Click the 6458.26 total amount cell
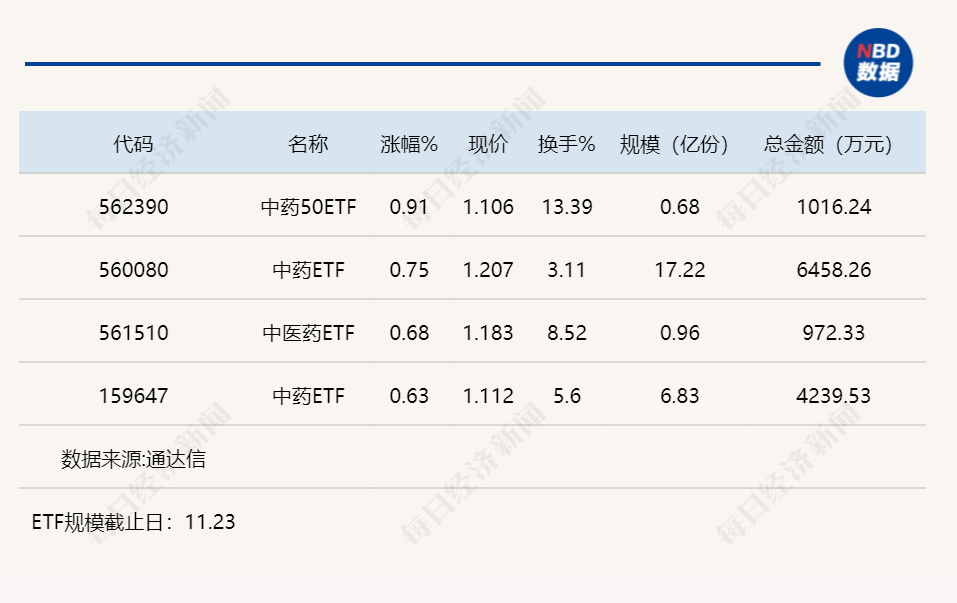The image size is (957, 603). (x=833, y=270)
